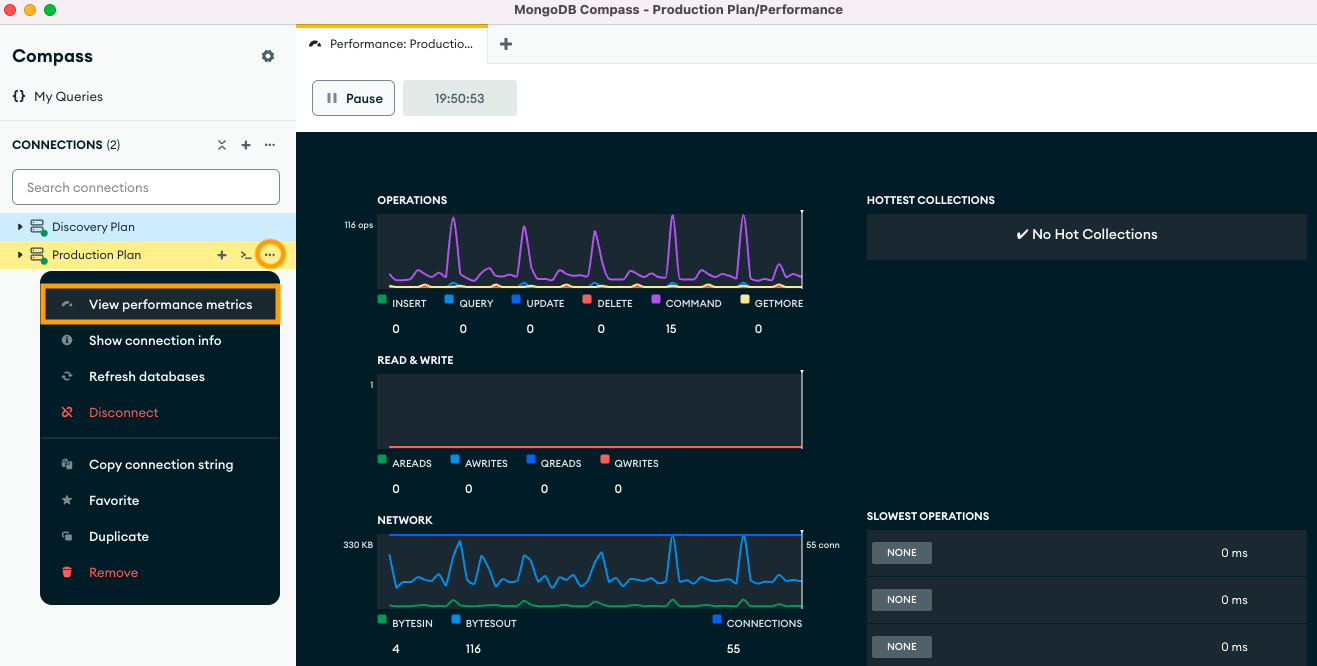1317x666 pixels.
Task: Click first NONE badge in Slowest Operations
Action: [902, 553]
